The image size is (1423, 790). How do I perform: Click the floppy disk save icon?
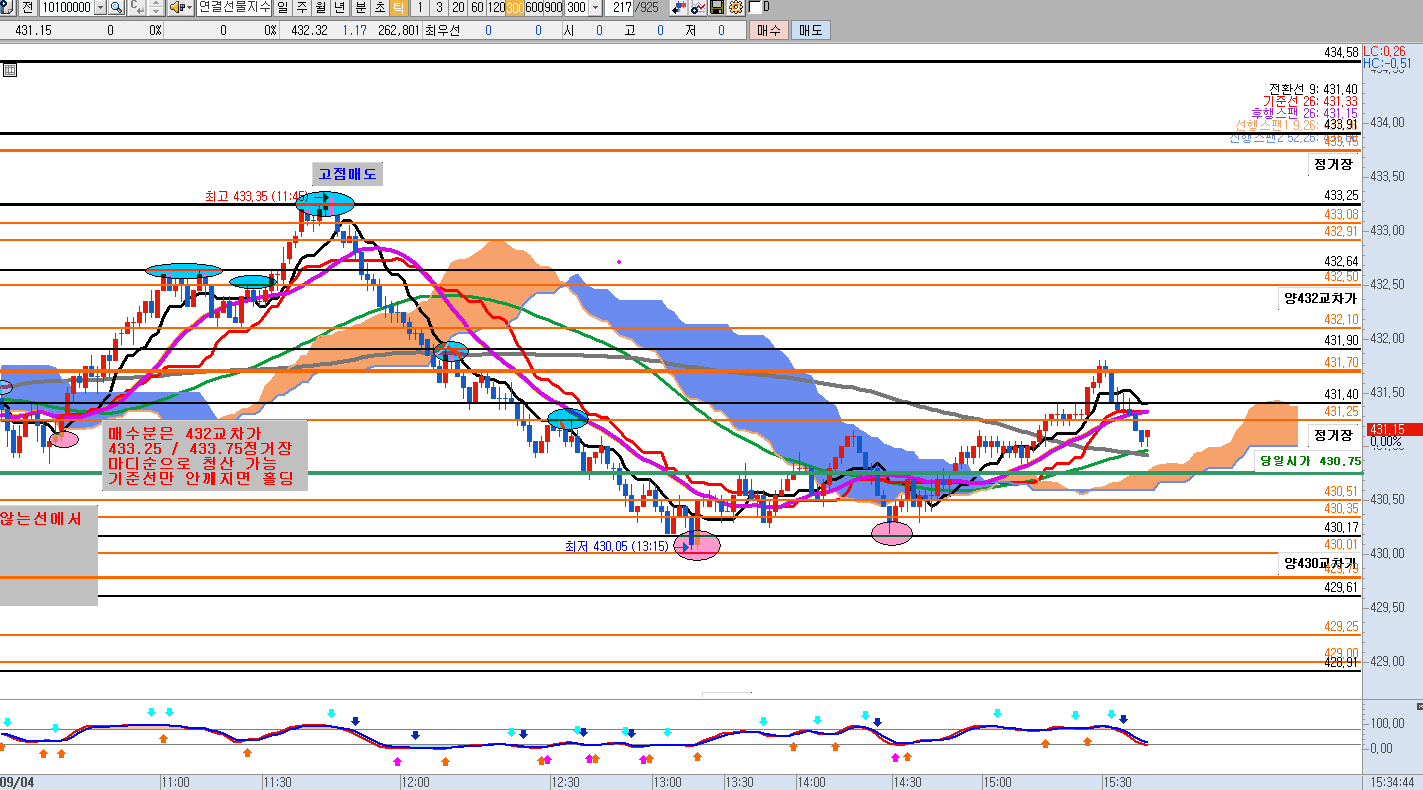coord(717,8)
